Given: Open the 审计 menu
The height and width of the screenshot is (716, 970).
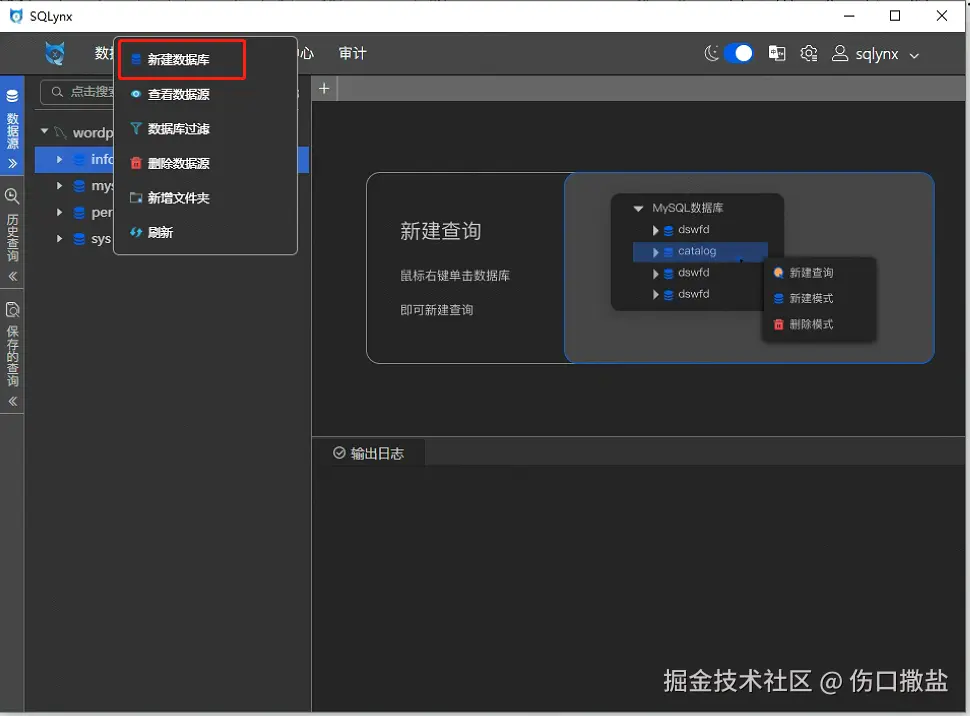Looking at the screenshot, I should (x=352, y=53).
